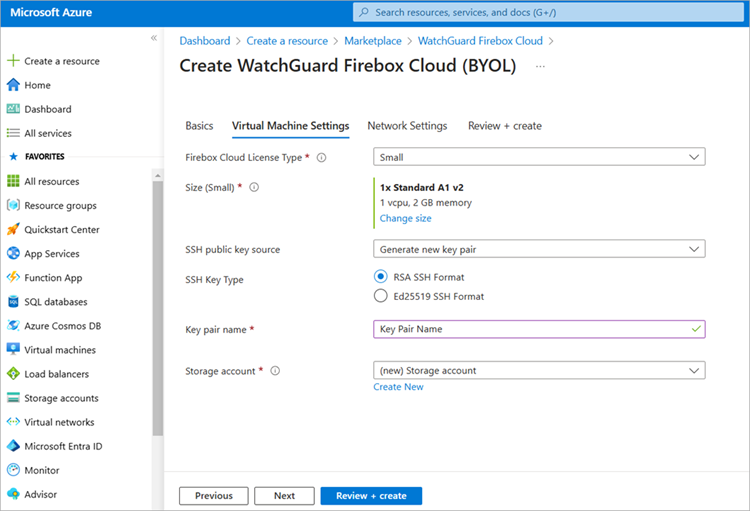Open Create a resource breadcrumb link

point(287,41)
